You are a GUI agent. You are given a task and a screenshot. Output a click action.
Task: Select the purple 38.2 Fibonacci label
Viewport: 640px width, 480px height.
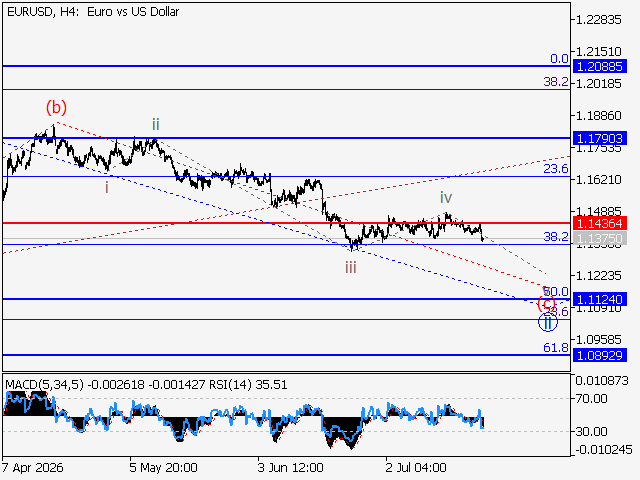click(556, 82)
